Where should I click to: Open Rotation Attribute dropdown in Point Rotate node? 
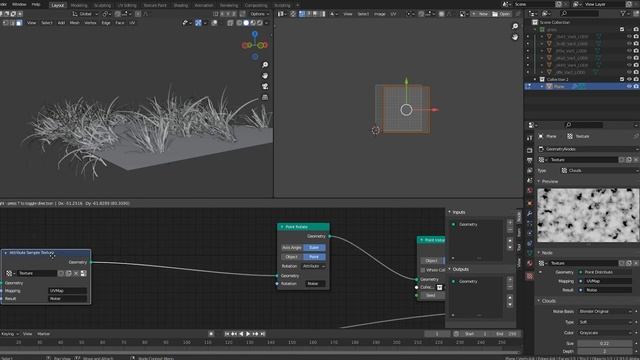tap(314, 266)
